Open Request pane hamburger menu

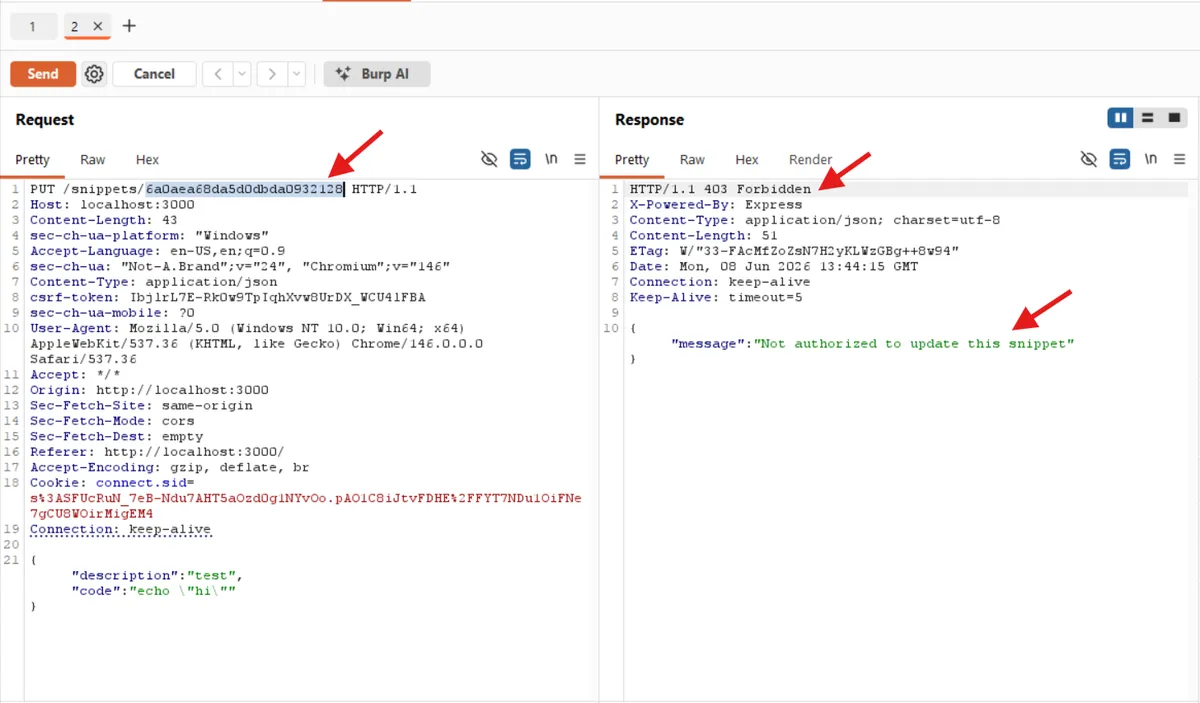tap(580, 159)
